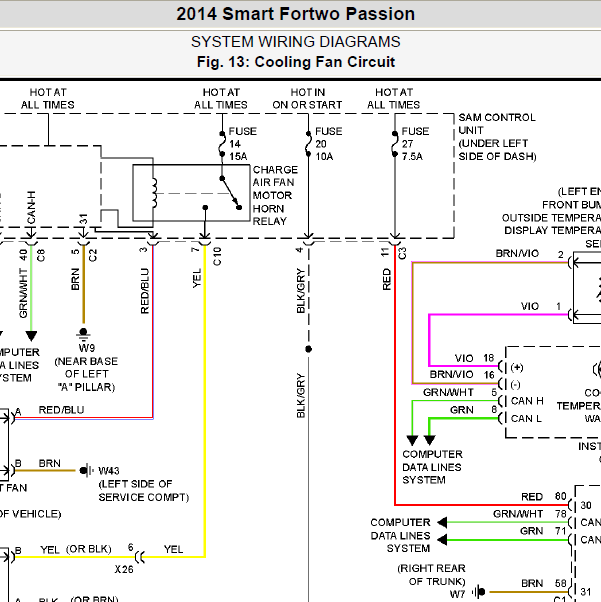
Task: Click the relay switch contact arm
Action: point(230,193)
